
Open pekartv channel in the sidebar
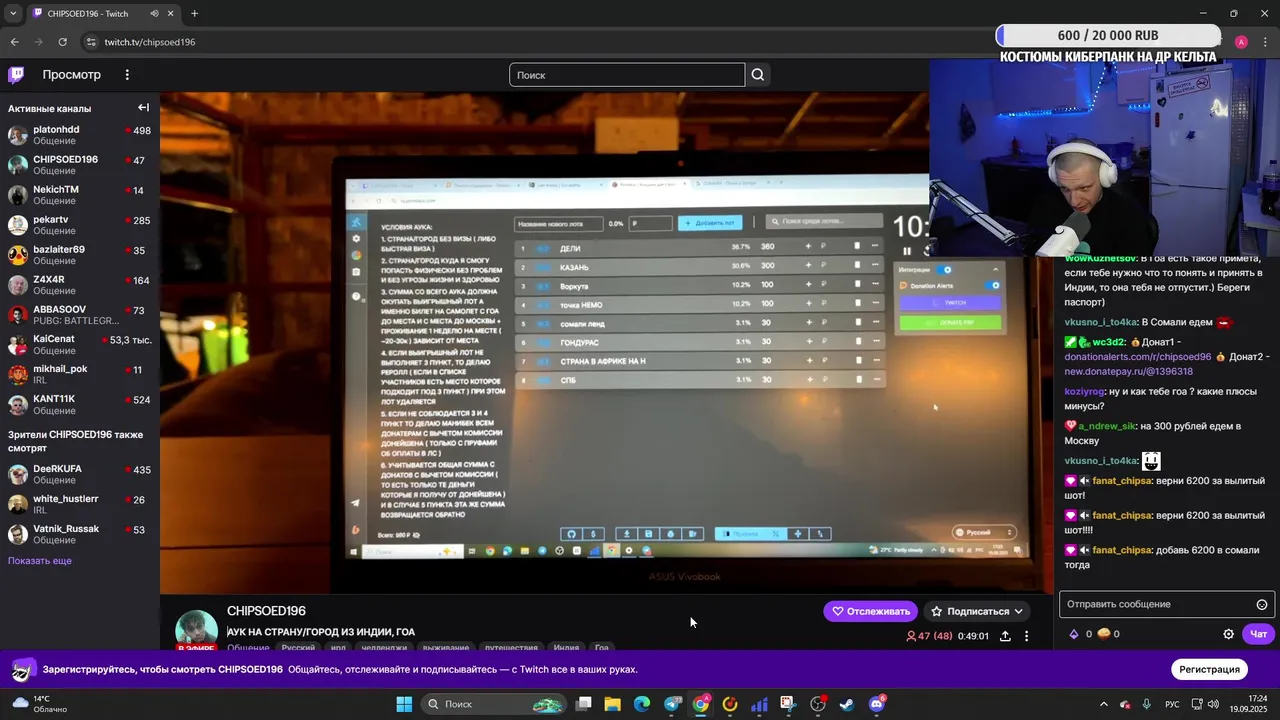(x=79, y=225)
